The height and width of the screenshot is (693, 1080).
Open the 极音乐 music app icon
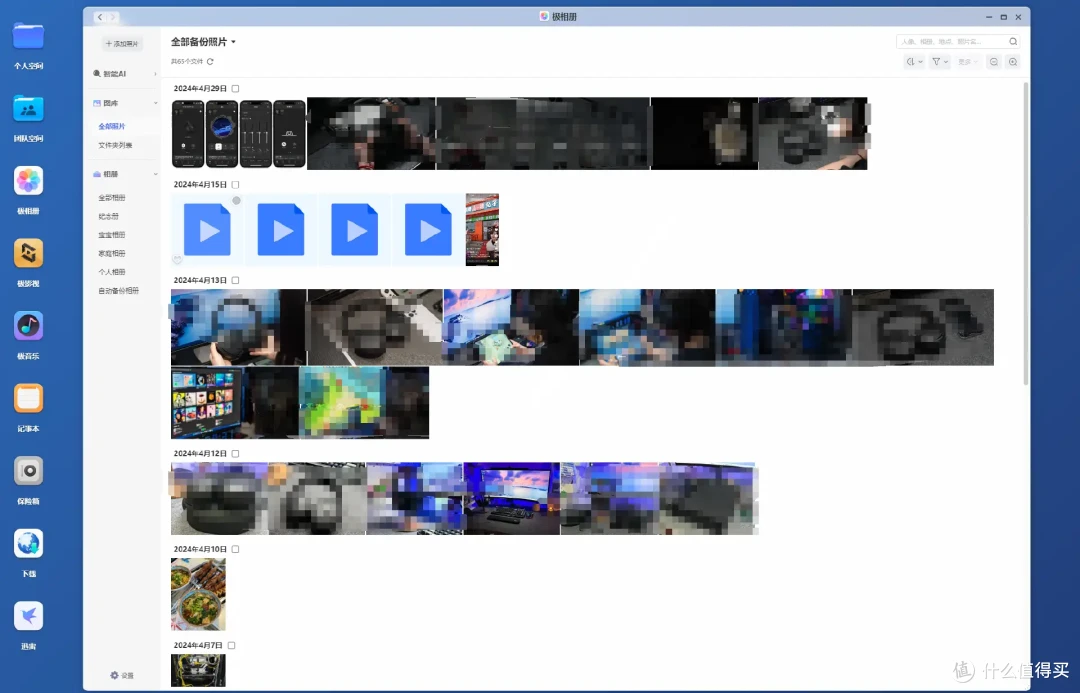(x=28, y=326)
